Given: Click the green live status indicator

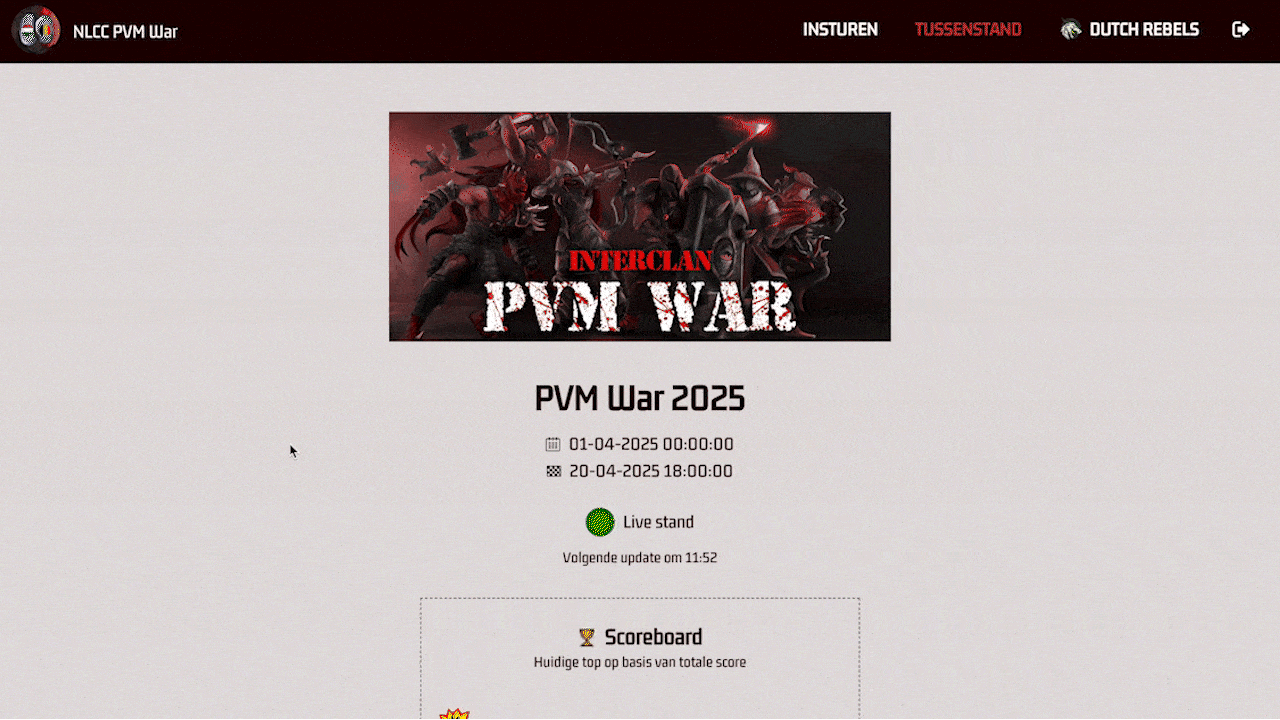Looking at the screenshot, I should 600,522.
